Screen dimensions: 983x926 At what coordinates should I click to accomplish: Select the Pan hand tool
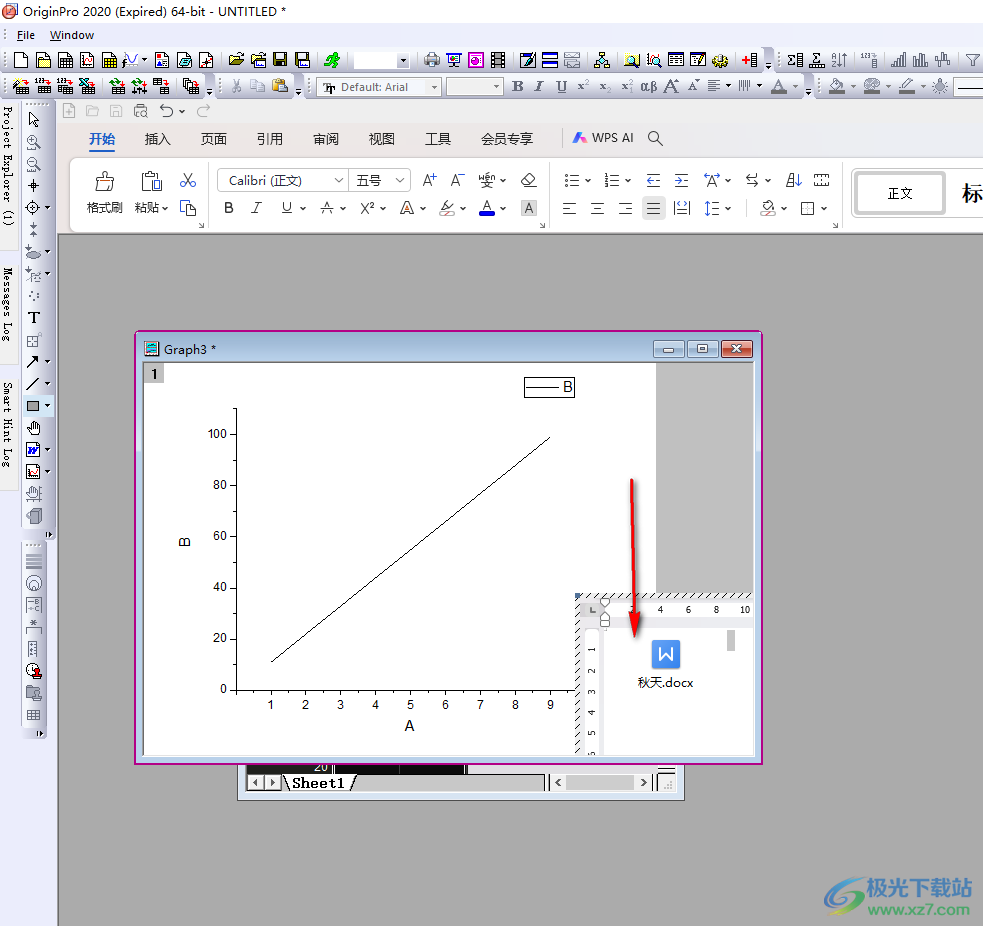[33, 428]
